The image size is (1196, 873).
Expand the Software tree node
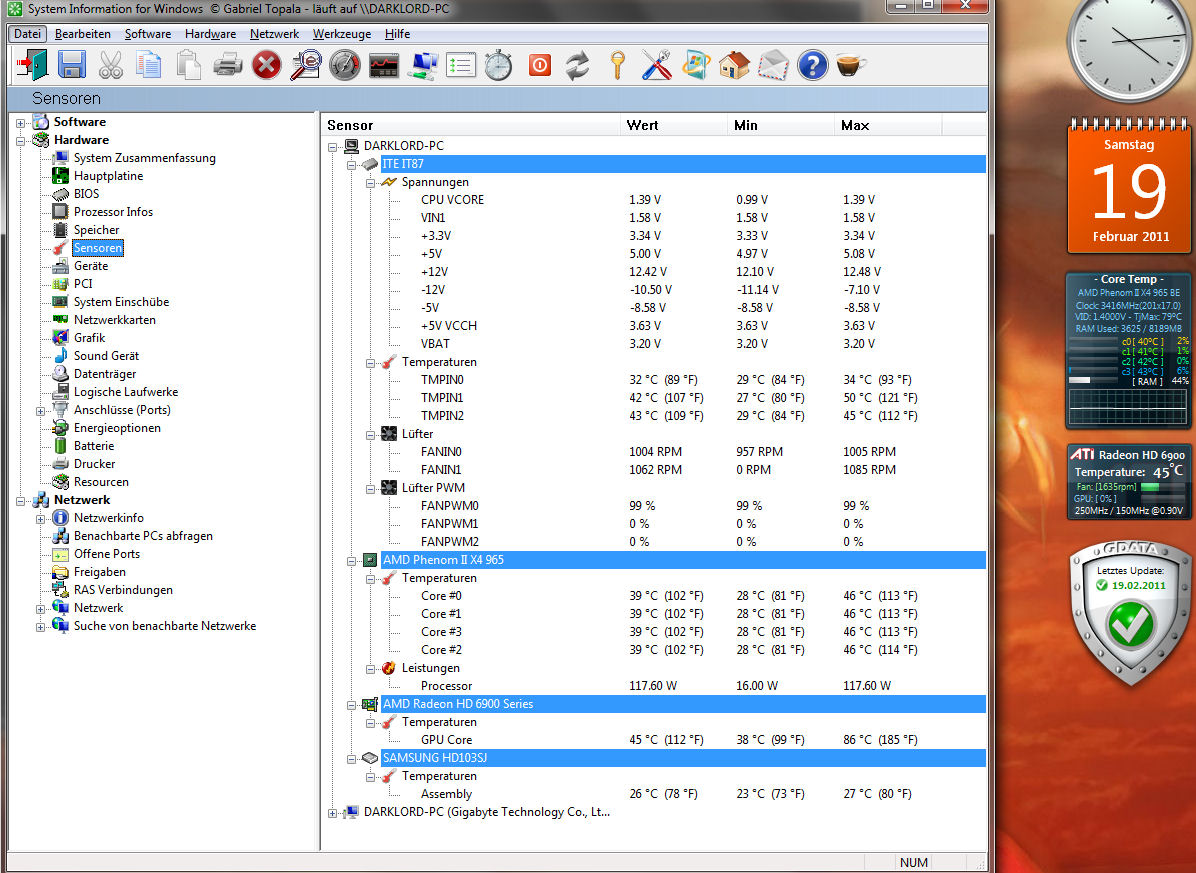pos(21,123)
